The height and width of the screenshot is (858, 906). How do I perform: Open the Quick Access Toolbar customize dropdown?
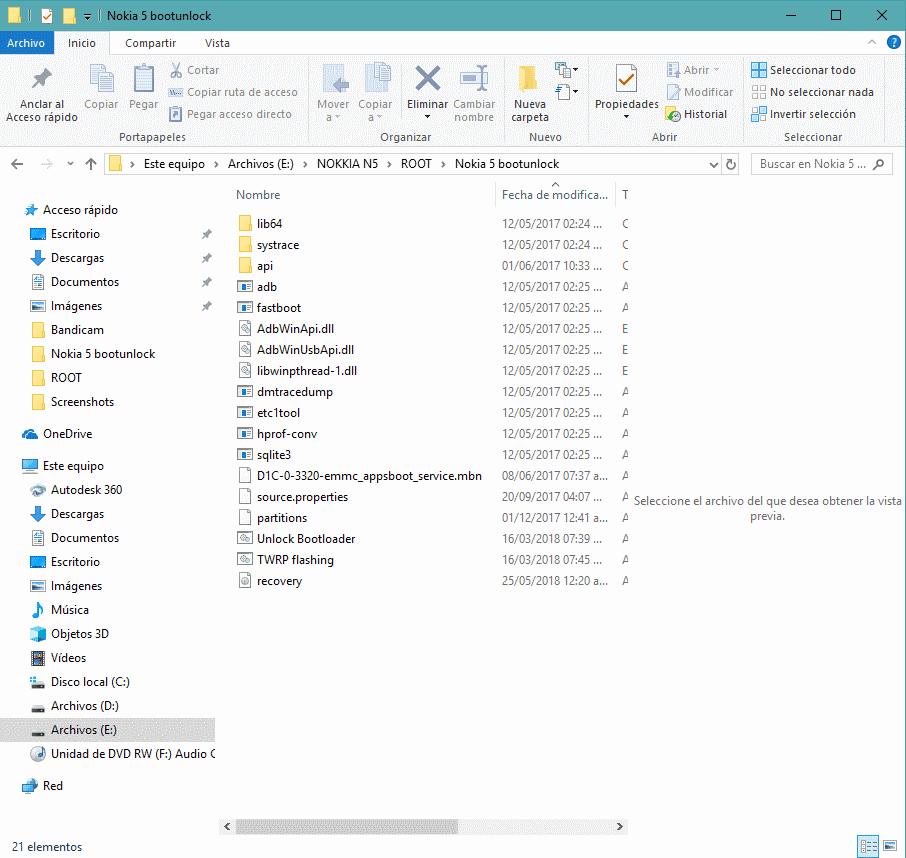point(87,16)
